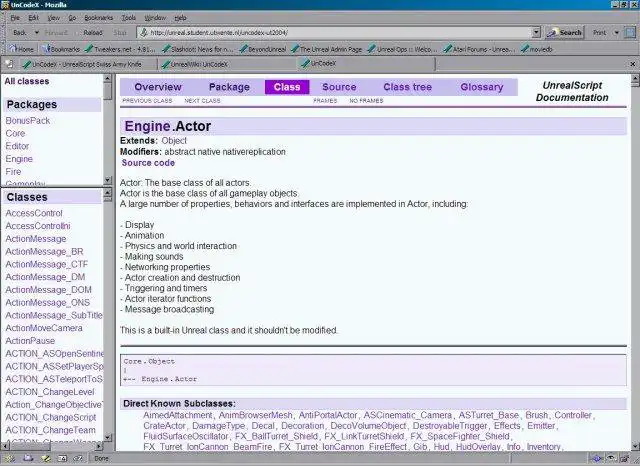Image resolution: width=640 pixels, height=466 pixels.
Task: Click the Back navigation button
Action: point(19,33)
